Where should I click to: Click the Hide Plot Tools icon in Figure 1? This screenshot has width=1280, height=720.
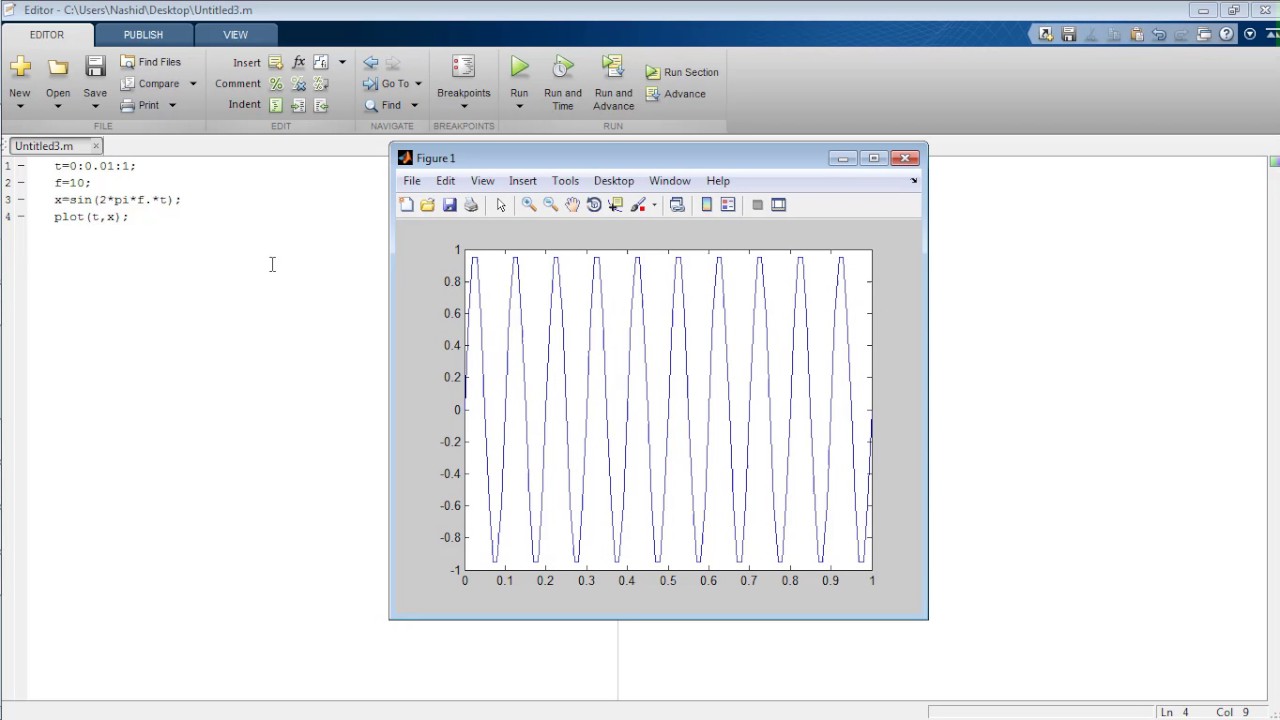pos(757,205)
